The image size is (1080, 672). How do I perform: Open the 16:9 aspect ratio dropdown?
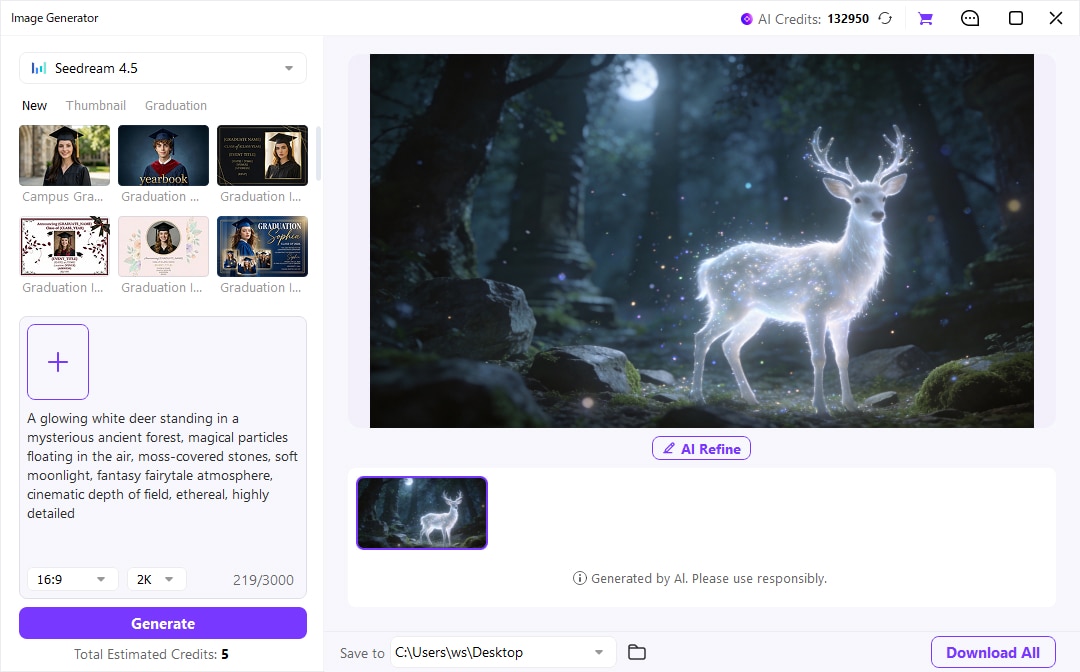coord(72,579)
